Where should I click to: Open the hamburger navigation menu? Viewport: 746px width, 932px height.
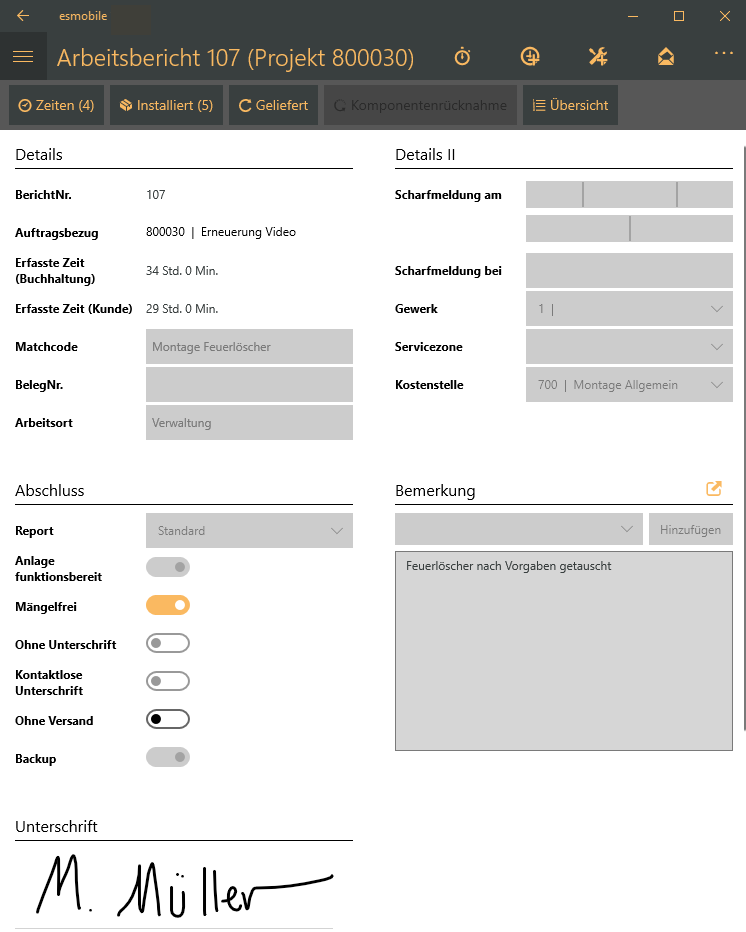pyautogui.click(x=23, y=57)
